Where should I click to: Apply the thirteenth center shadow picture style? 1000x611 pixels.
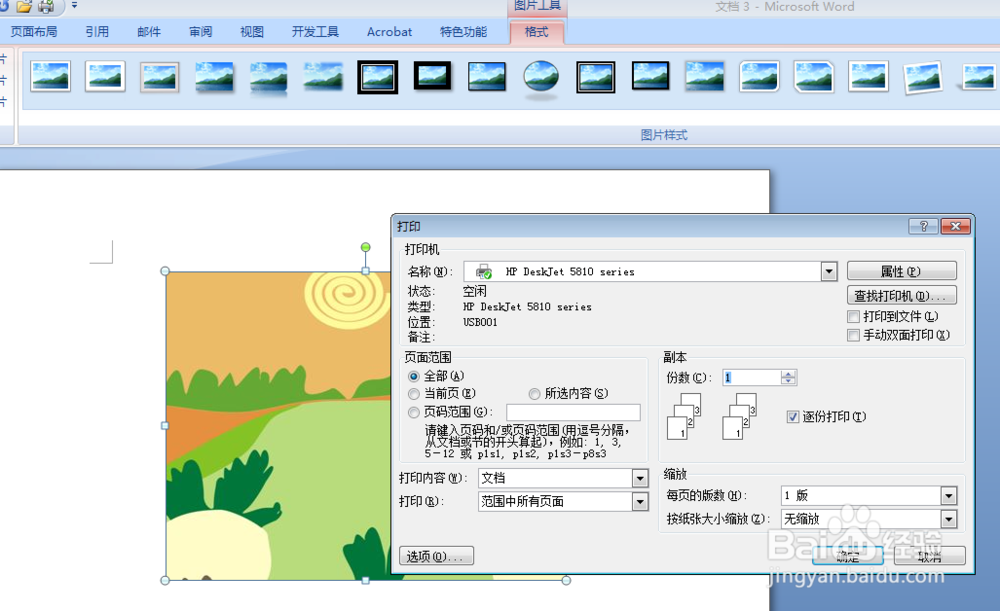point(705,77)
